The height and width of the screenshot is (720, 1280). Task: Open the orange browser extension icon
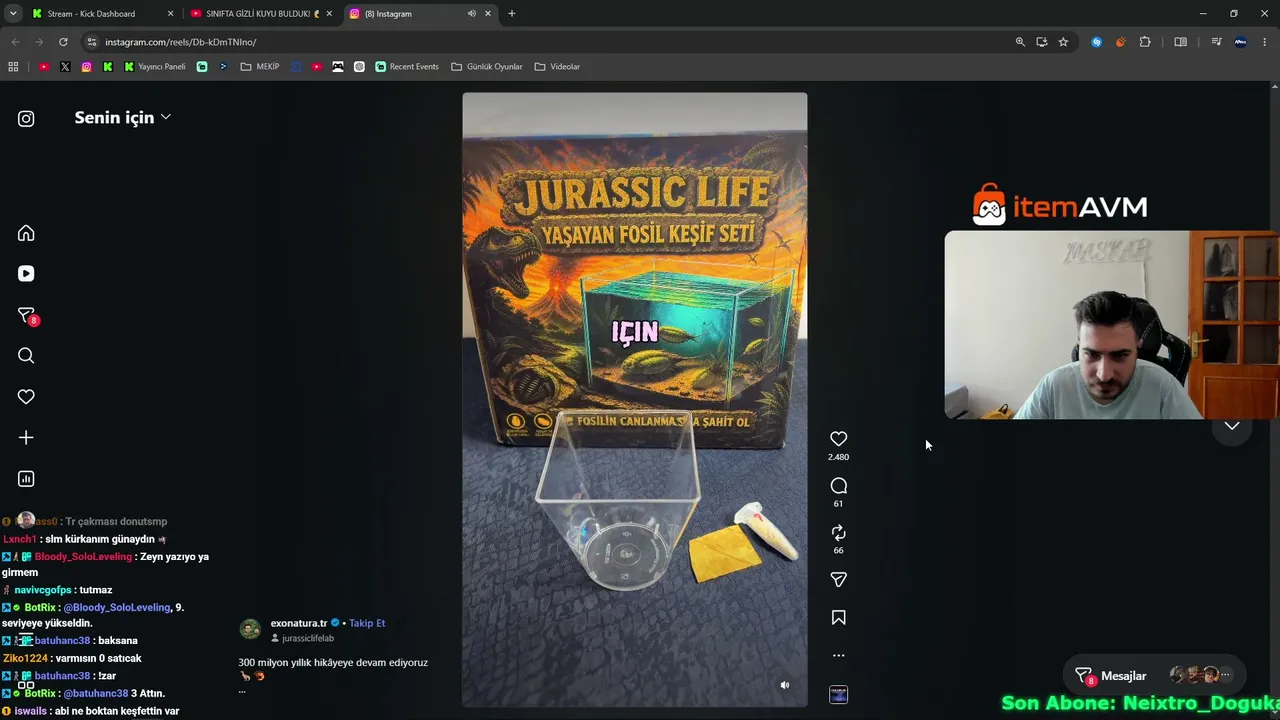click(1120, 42)
